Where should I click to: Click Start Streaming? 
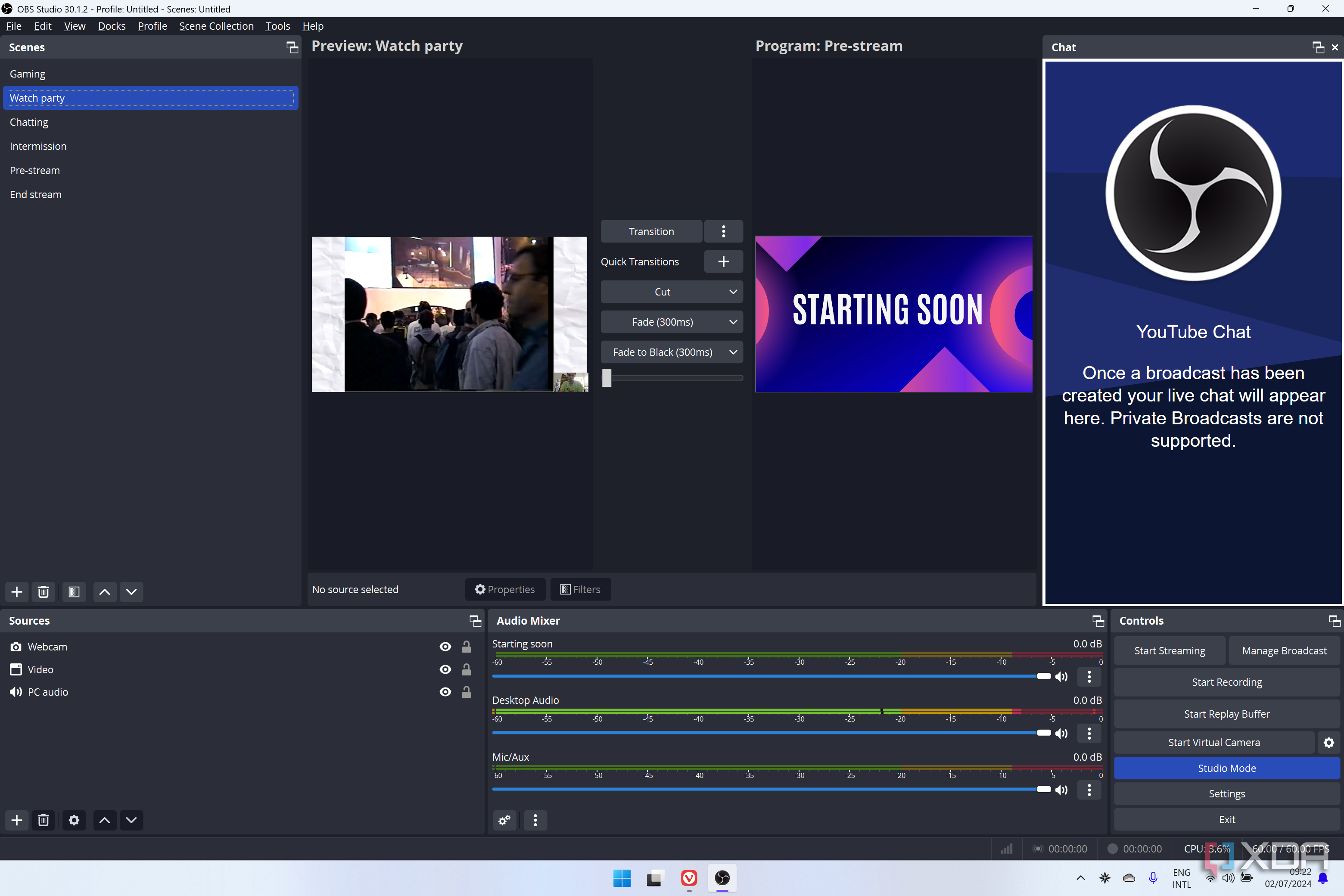tap(1170, 650)
